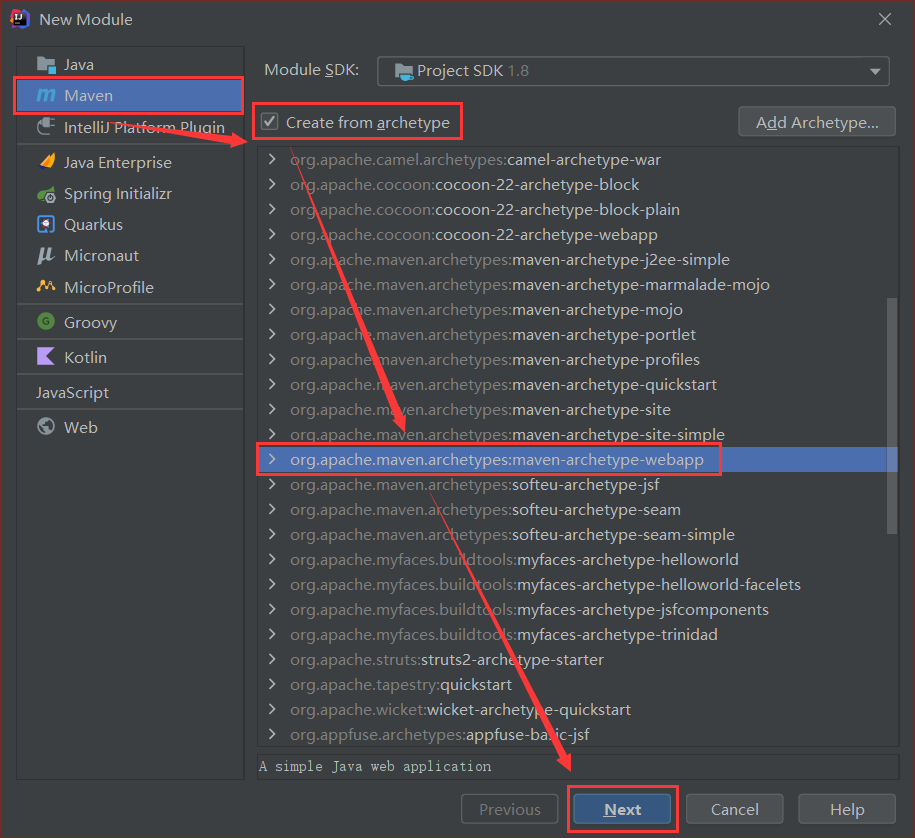This screenshot has width=915, height=838.
Task: Click the Next button
Action: click(x=622, y=810)
